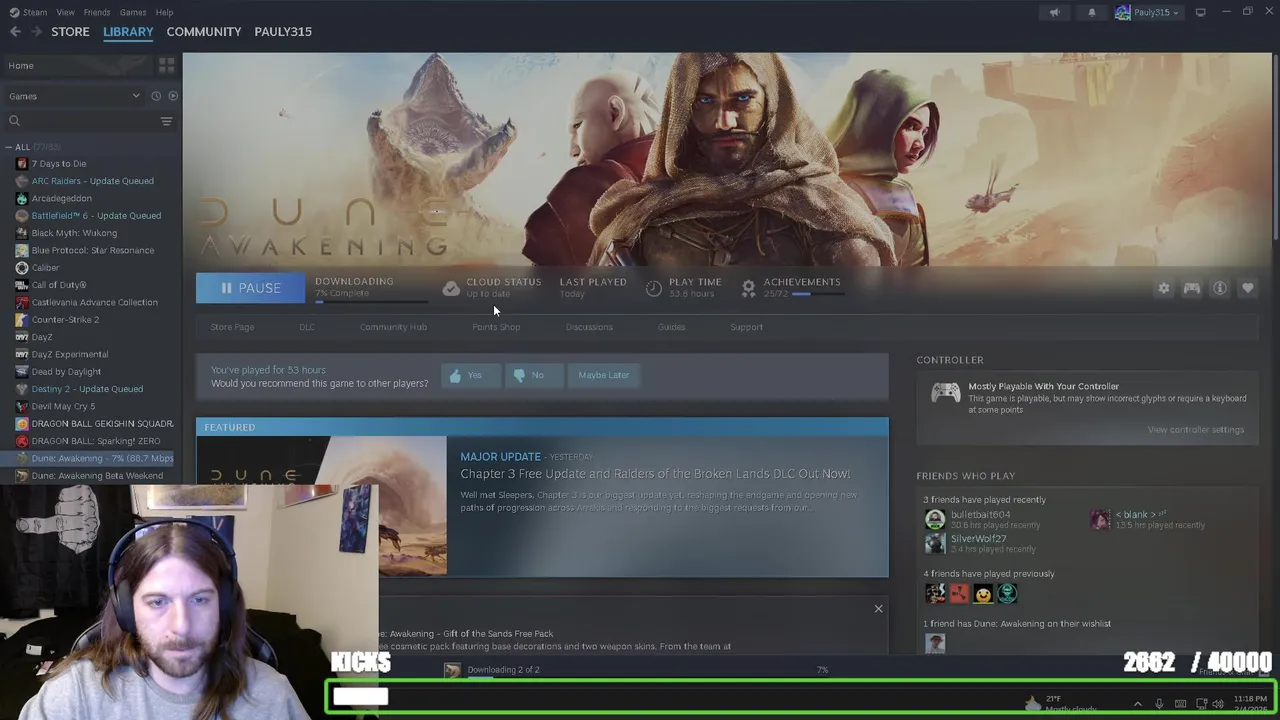Click the library search field
This screenshot has height=720, width=1280.
pyautogui.click(x=82, y=121)
